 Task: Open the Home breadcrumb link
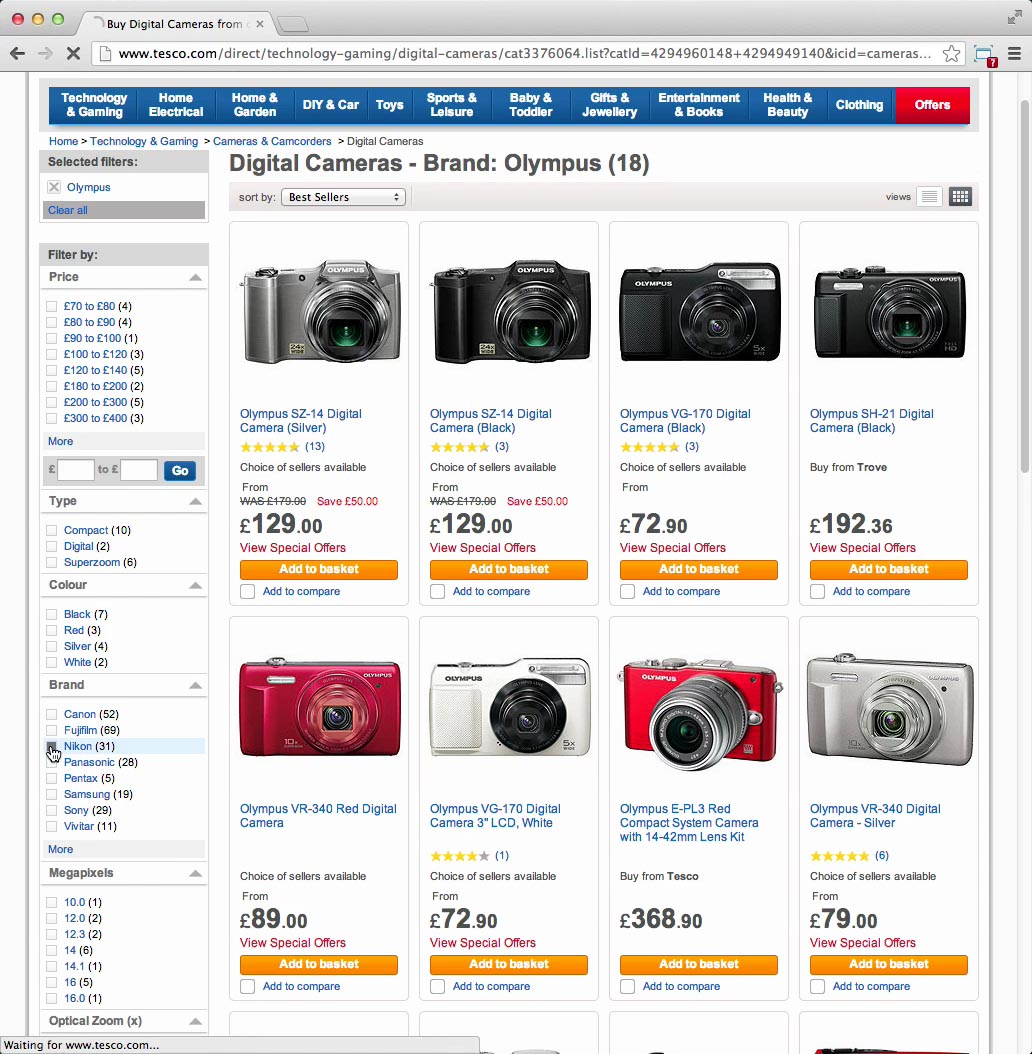[x=63, y=141]
